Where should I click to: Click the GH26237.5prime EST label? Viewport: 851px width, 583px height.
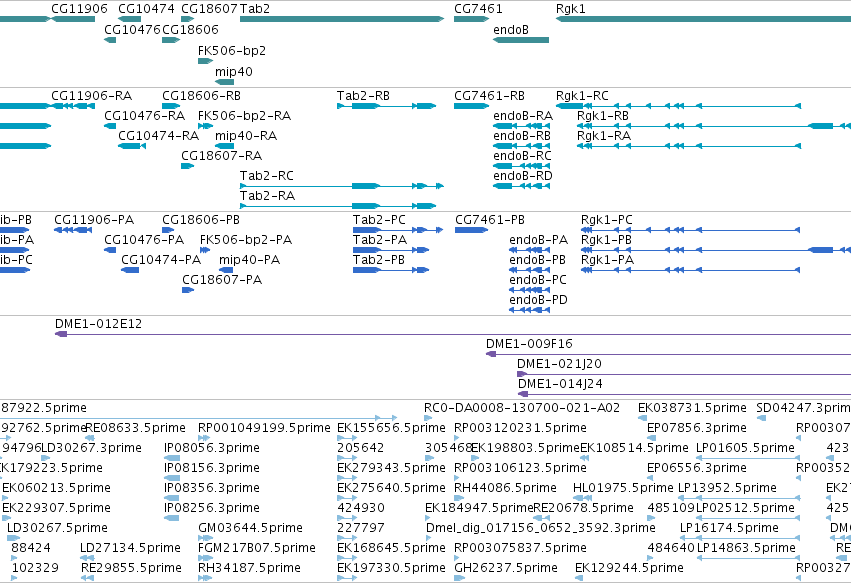506,568
